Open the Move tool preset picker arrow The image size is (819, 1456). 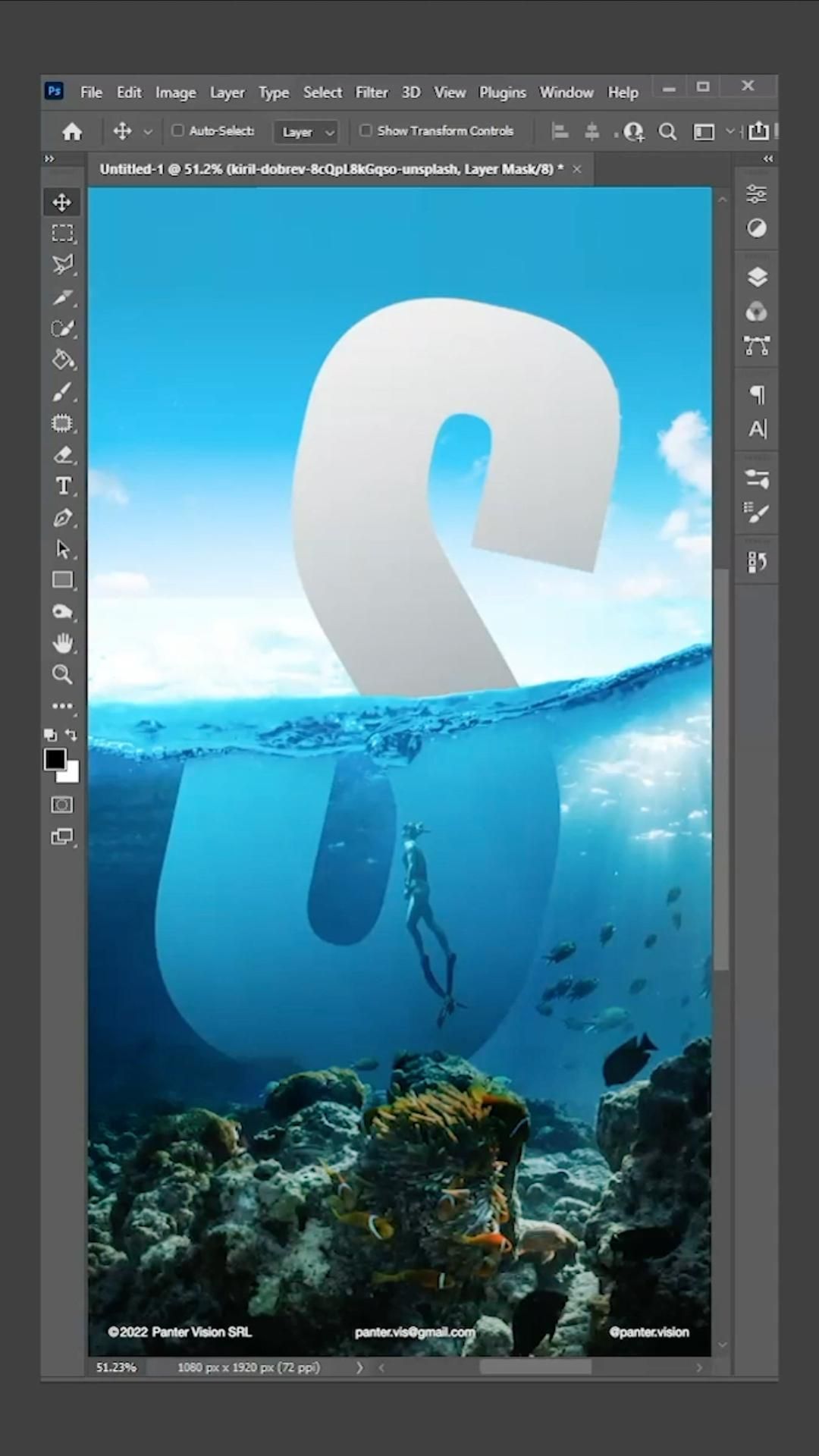point(148,132)
